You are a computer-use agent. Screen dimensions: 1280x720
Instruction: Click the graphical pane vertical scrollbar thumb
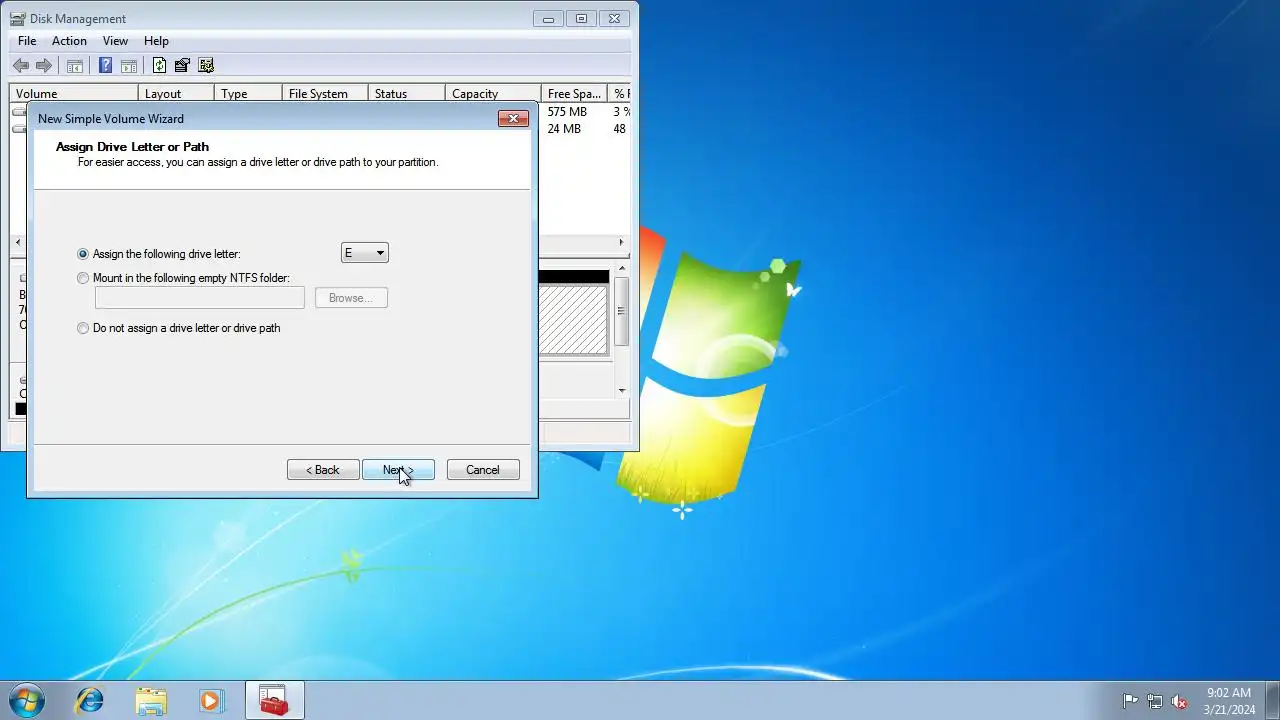(621, 311)
